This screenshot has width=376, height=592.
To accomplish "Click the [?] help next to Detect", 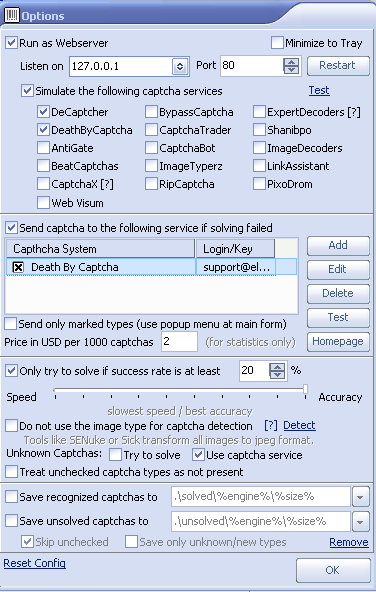I will pyautogui.click(x=271, y=426).
